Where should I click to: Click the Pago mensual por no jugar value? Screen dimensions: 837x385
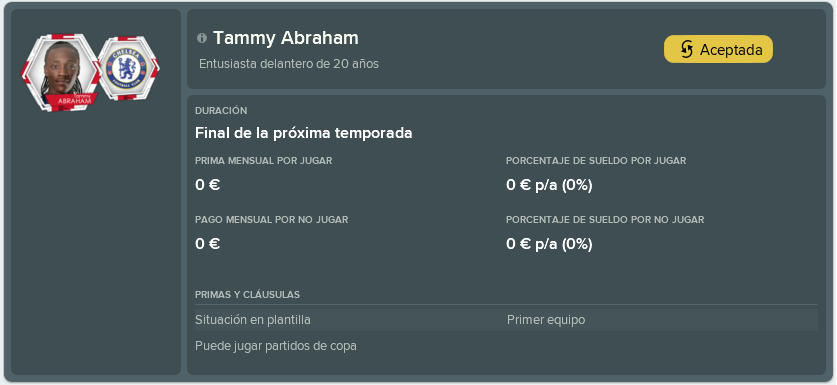[208, 244]
